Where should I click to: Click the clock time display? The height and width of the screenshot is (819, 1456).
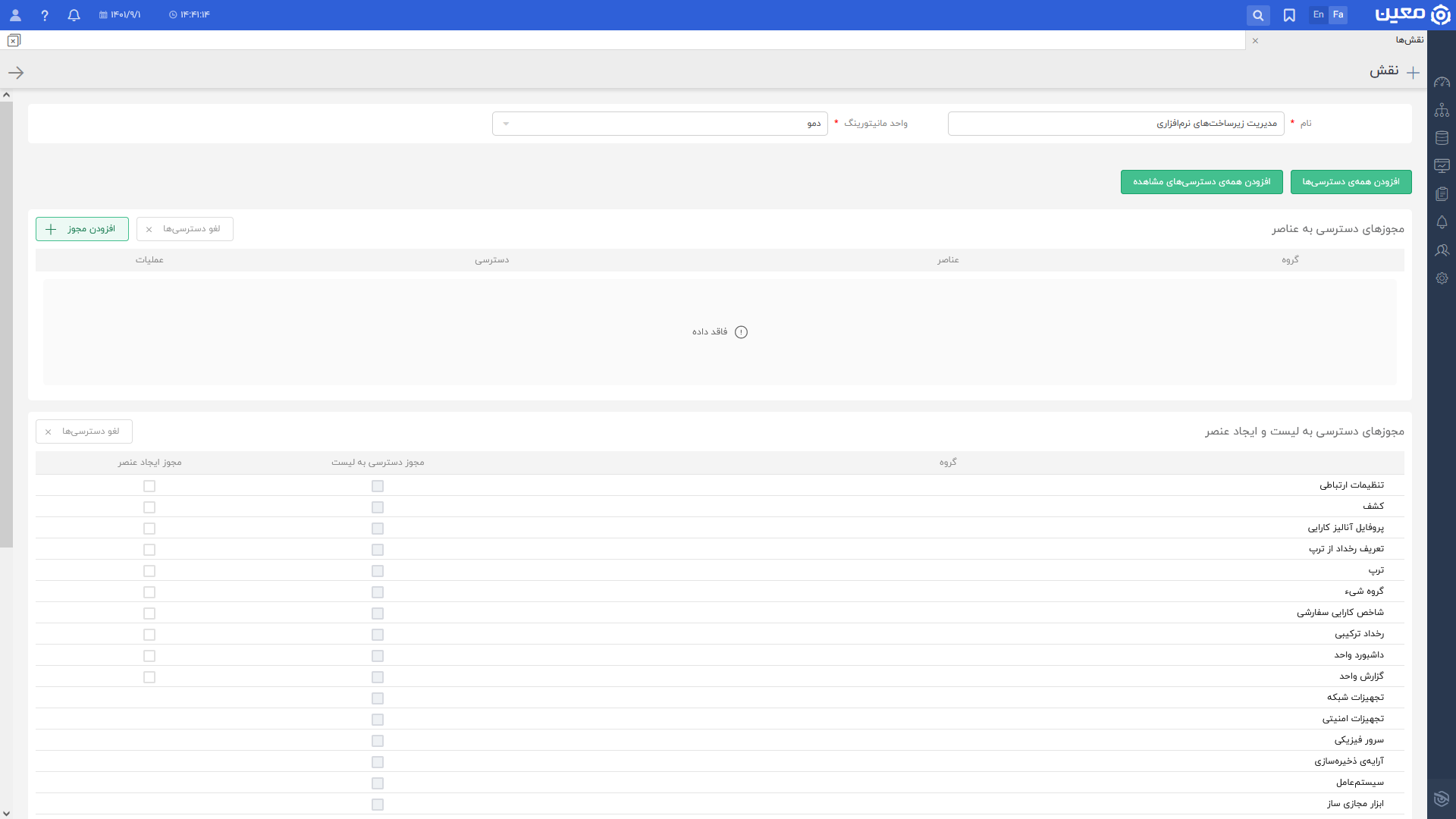(189, 15)
